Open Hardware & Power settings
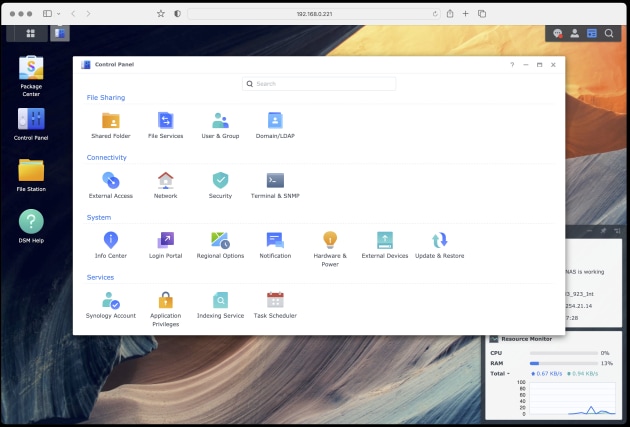The height and width of the screenshot is (427, 630). [x=330, y=249]
